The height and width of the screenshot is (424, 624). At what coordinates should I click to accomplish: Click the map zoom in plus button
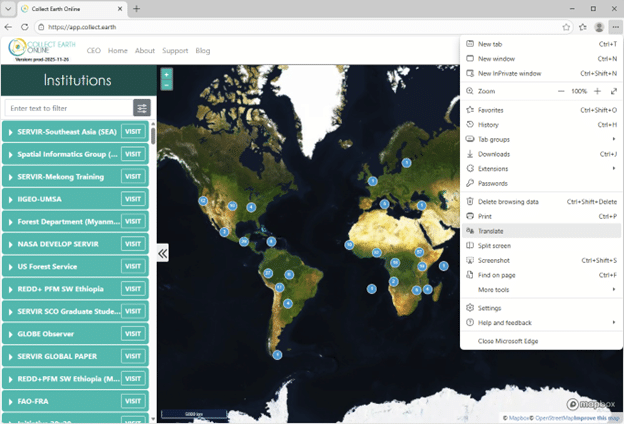(x=166, y=74)
